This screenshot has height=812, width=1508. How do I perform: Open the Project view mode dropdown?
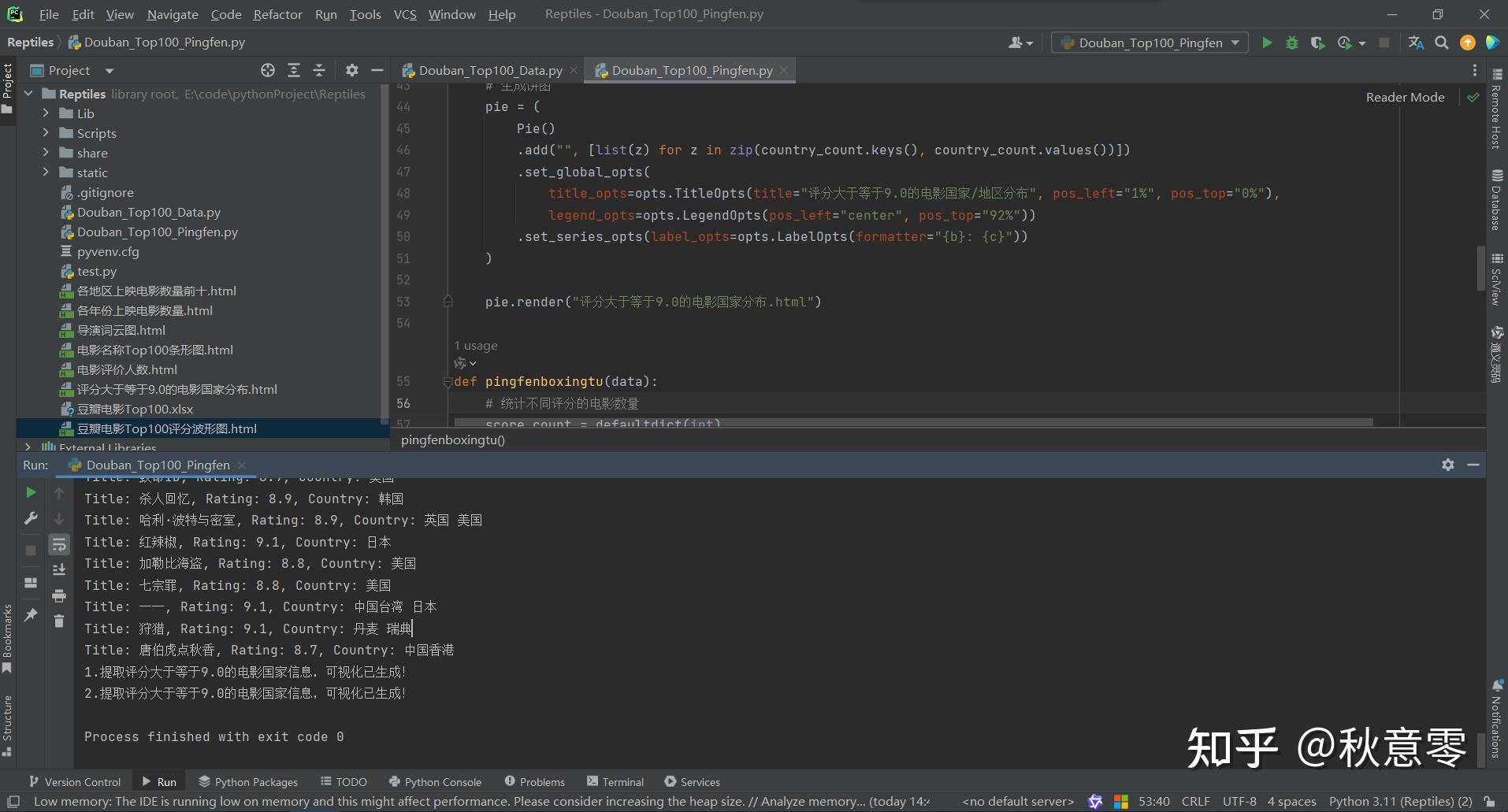109,70
